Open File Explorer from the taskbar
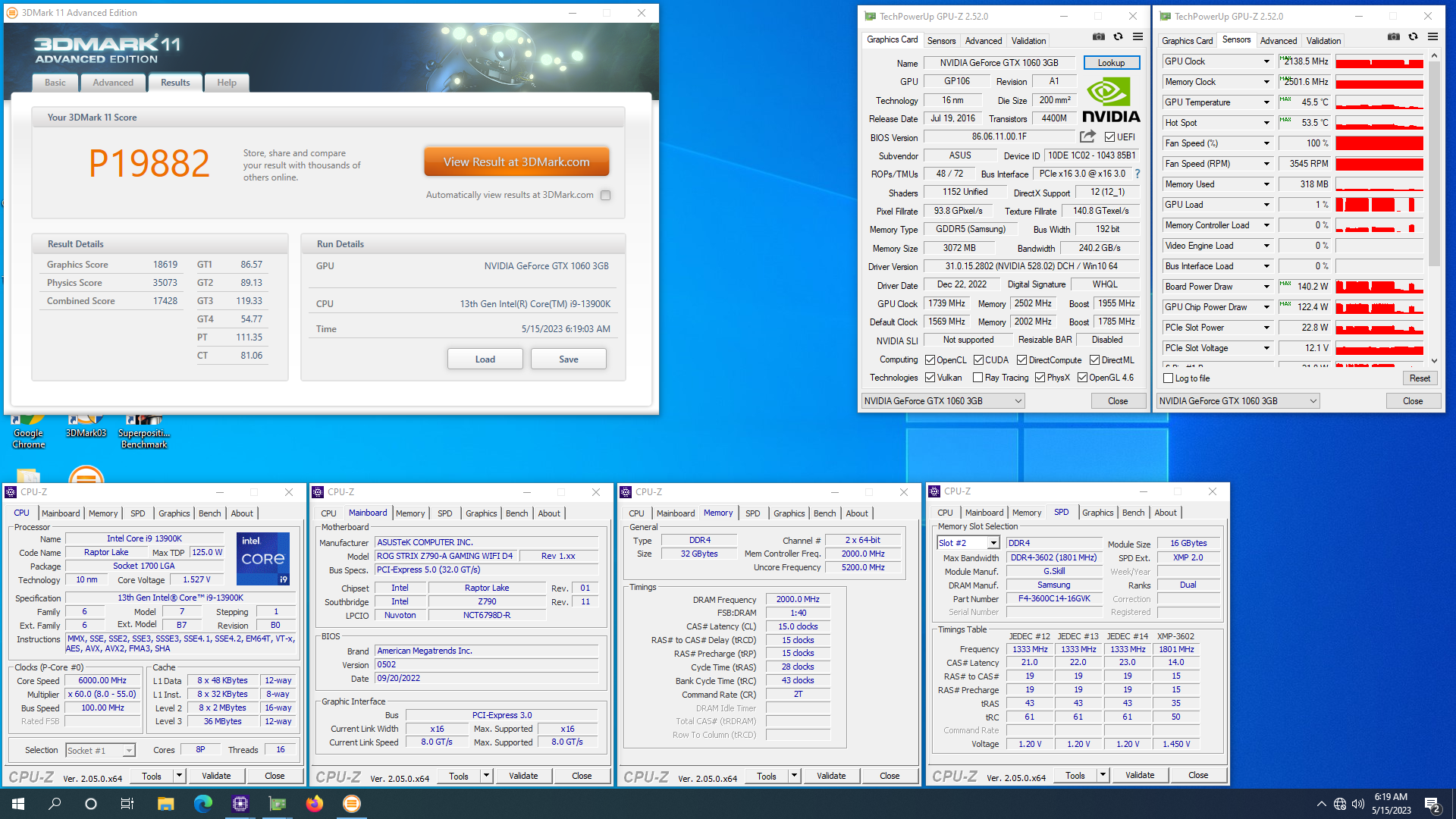The height and width of the screenshot is (819, 1456). click(x=165, y=804)
